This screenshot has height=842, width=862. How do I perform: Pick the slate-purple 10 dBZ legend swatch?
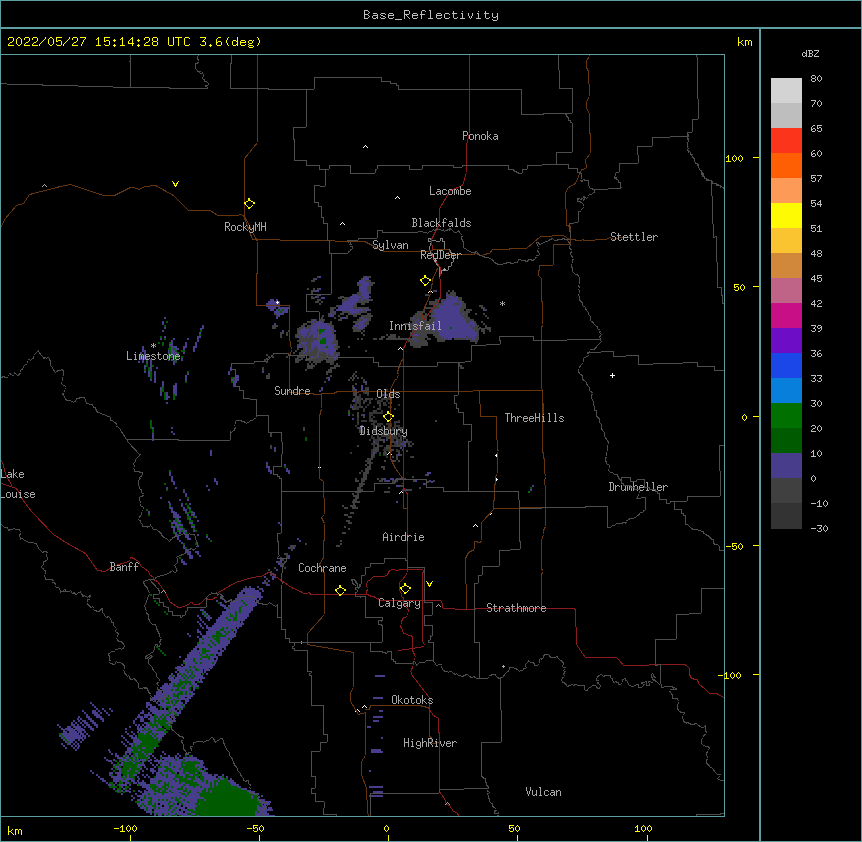786,466
